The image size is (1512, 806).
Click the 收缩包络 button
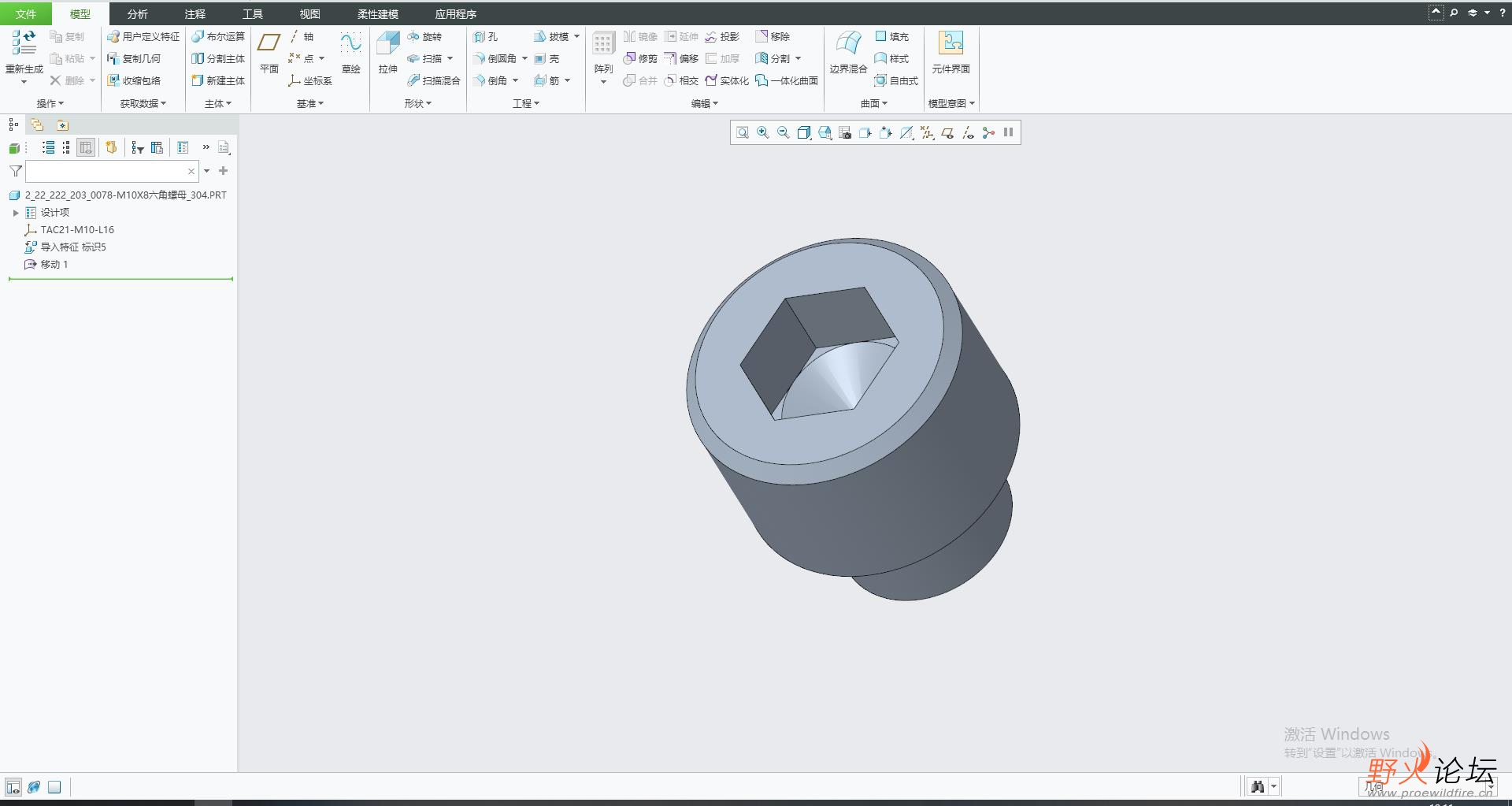[x=134, y=80]
